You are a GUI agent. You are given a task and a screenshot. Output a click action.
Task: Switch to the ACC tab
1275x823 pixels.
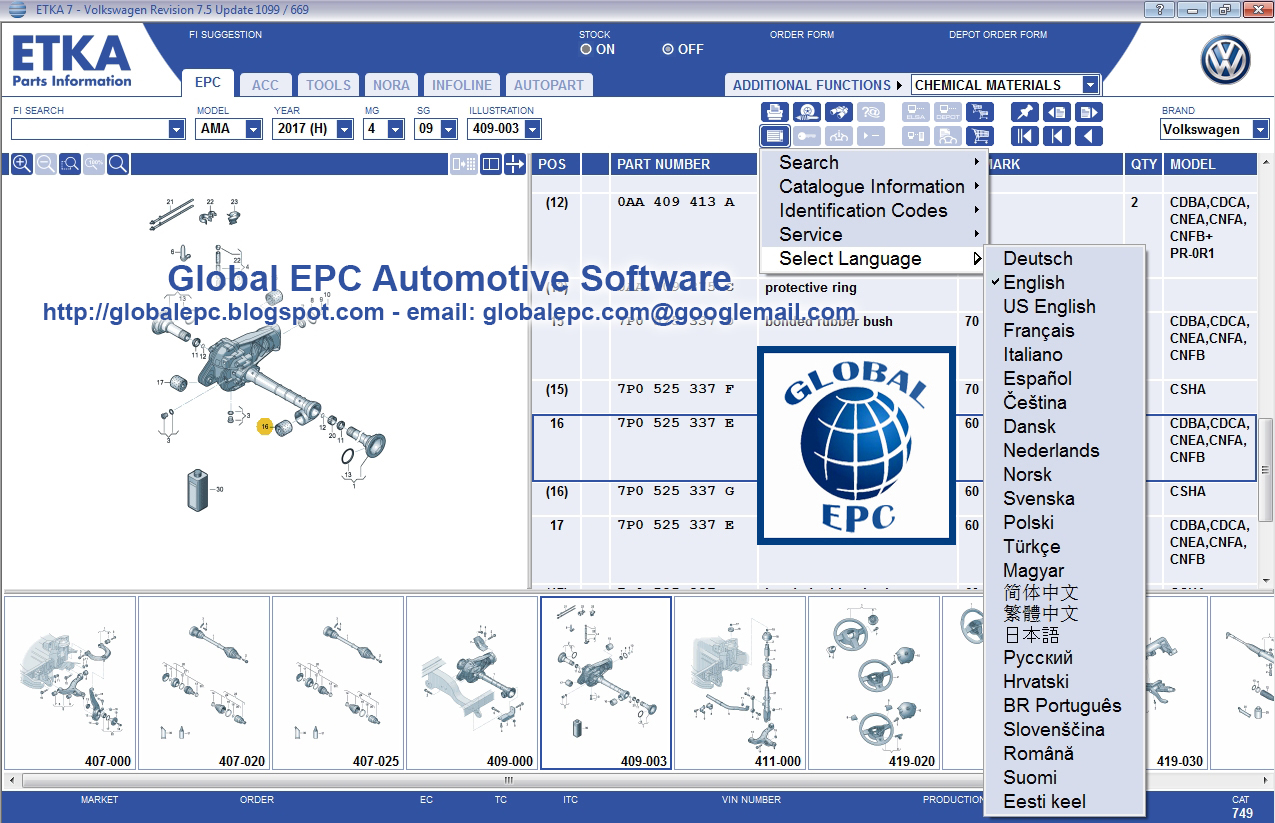coord(265,85)
